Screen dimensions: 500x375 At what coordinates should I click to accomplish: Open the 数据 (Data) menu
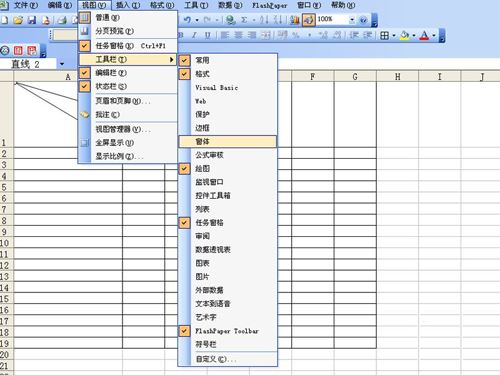[230, 5]
